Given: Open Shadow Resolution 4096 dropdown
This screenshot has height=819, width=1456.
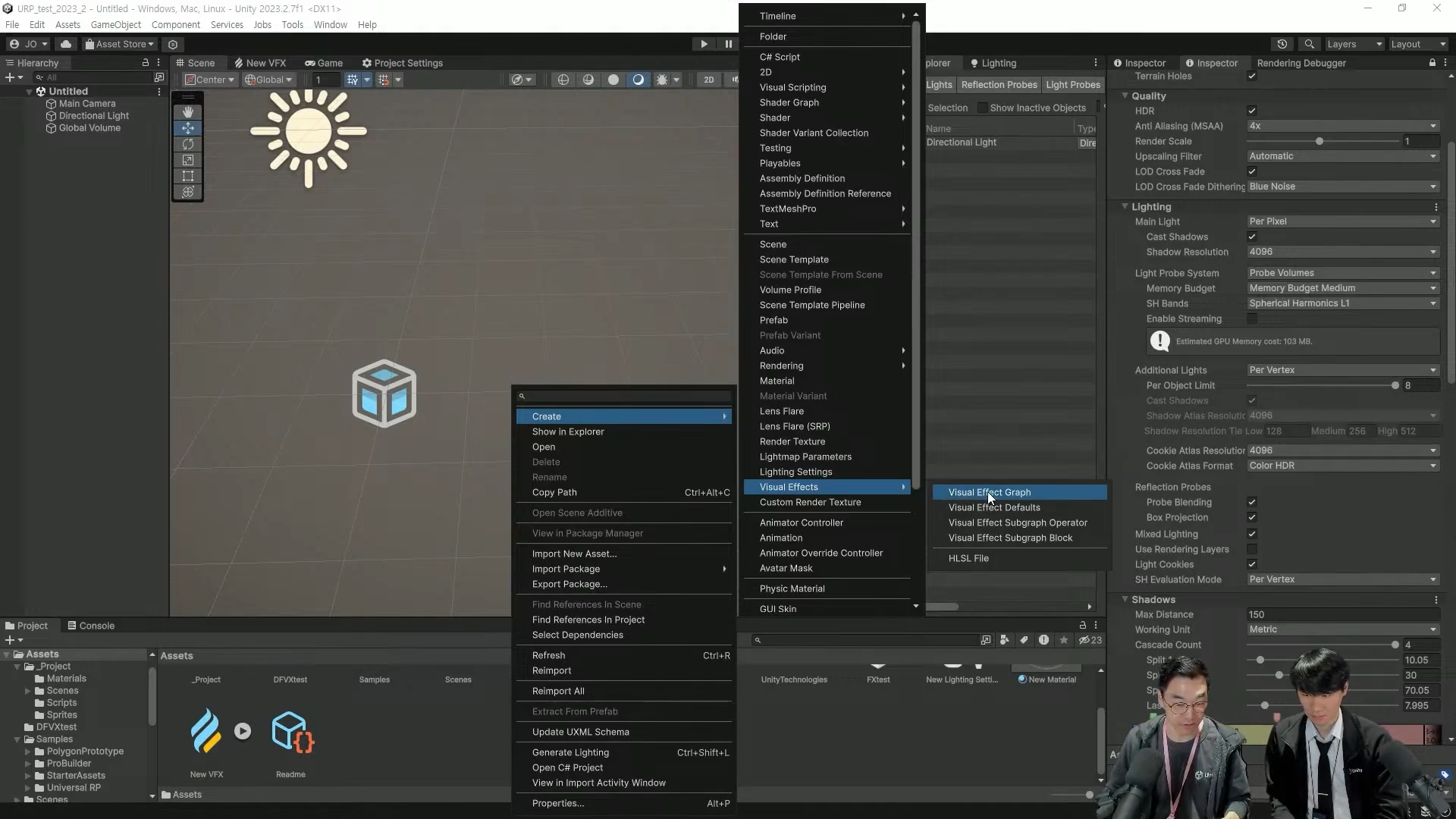Looking at the screenshot, I should (1342, 252).
